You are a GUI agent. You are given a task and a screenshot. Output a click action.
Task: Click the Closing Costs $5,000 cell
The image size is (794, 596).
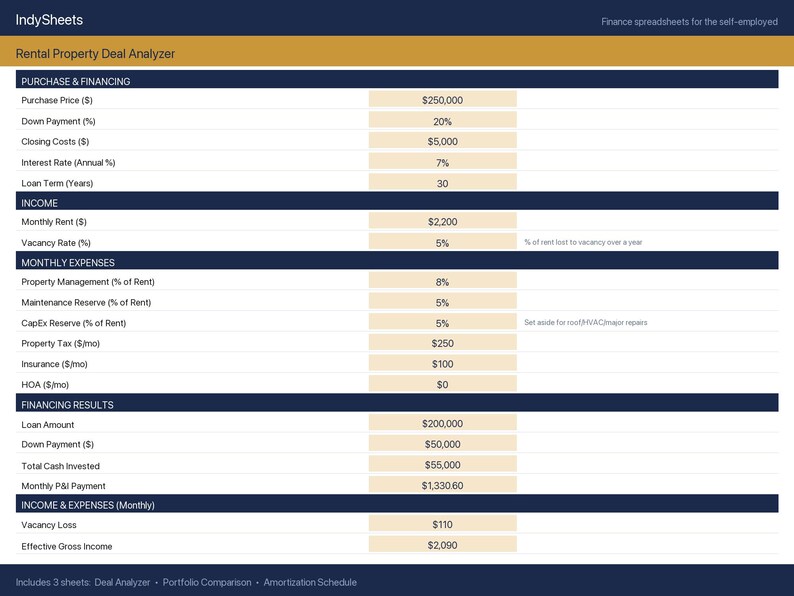click(443, 141)
